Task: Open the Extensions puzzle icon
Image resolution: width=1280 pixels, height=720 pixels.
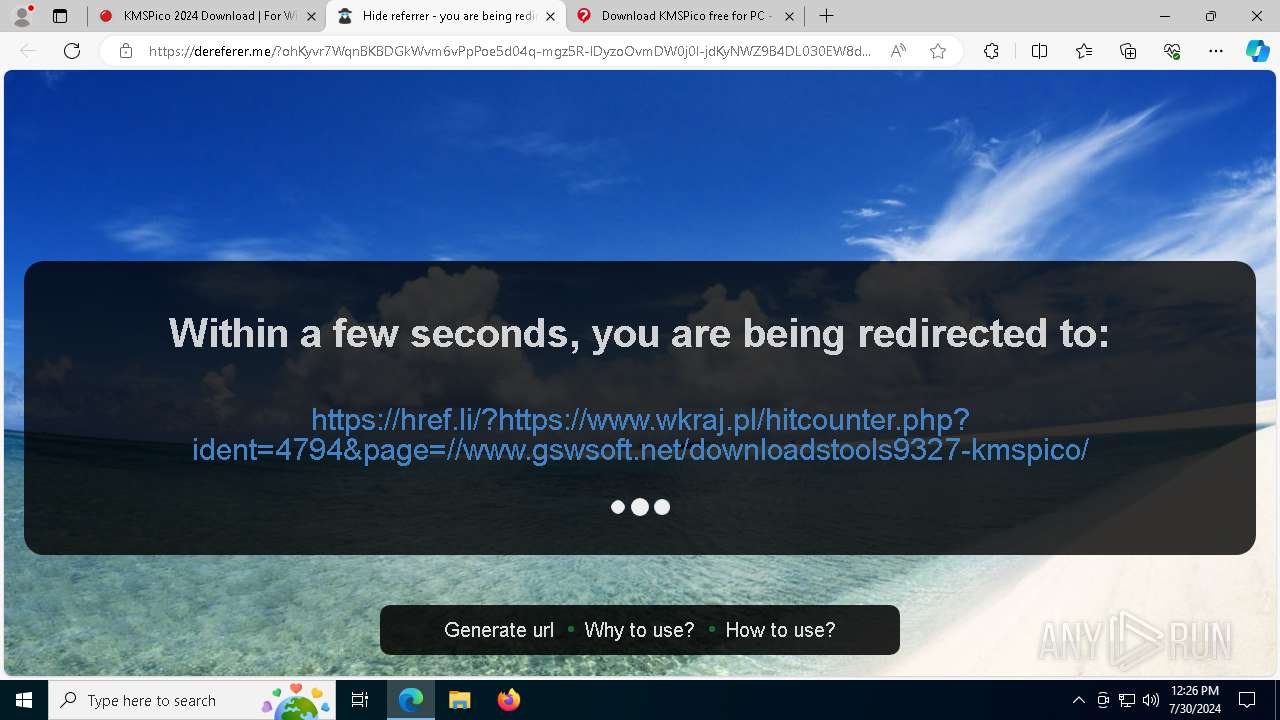Action: [x=991, y=51]
